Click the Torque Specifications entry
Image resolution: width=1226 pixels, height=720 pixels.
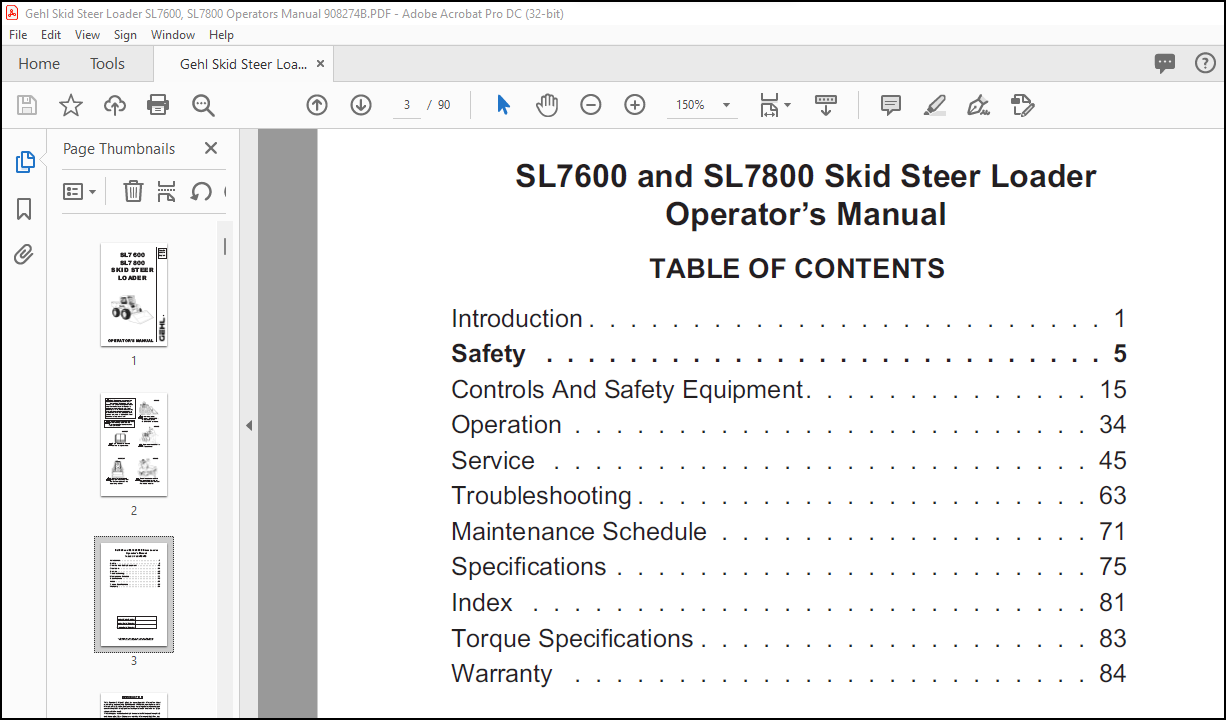tap(788, 639)
